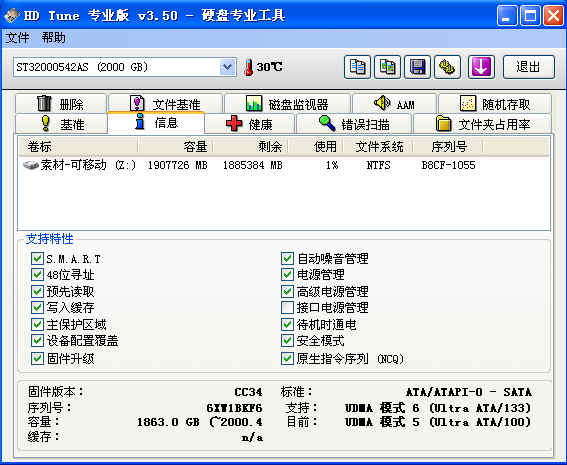Click the 序列号 column header
This screenshot has width=567, height=465.
448,146
